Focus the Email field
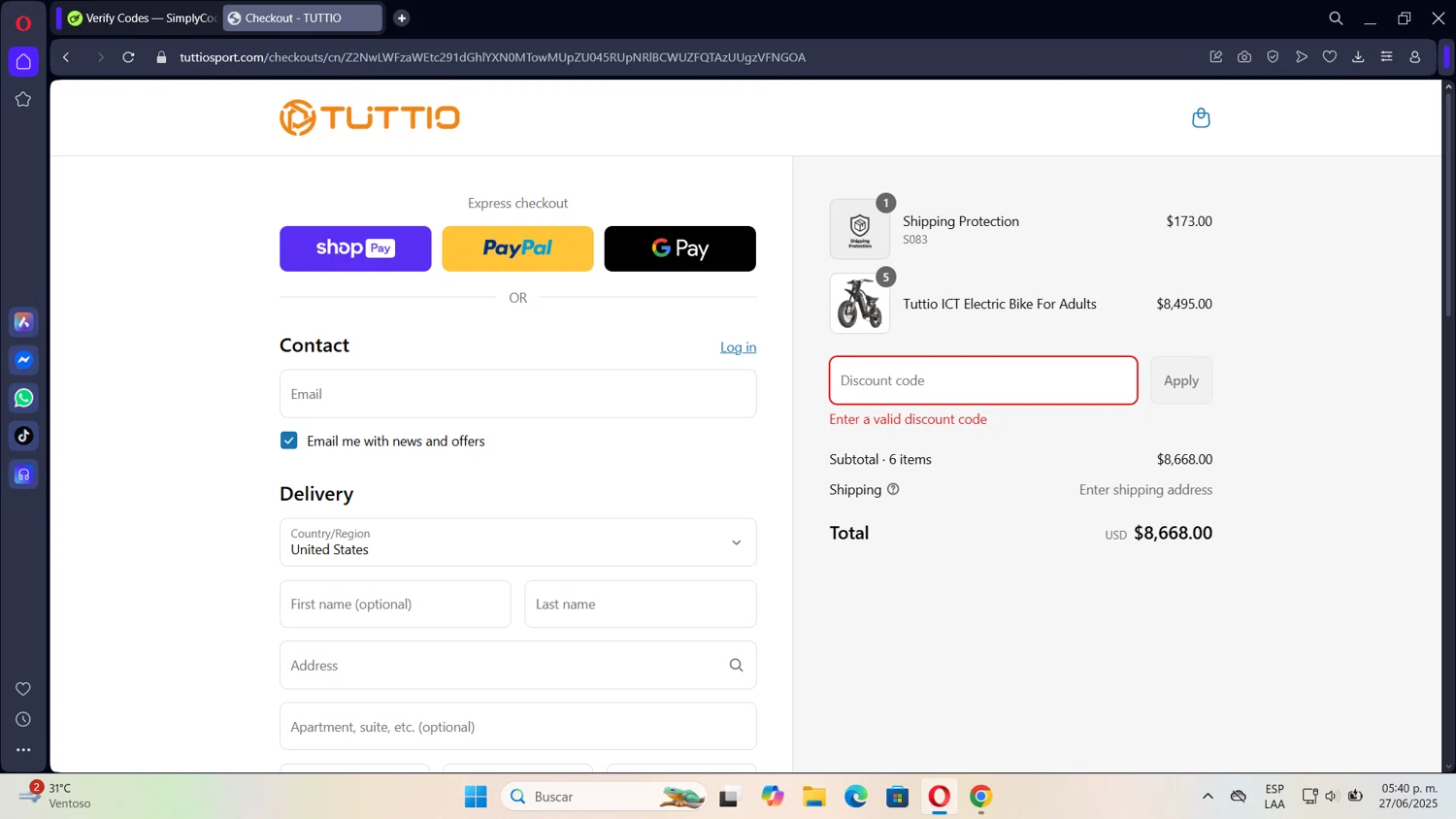Screen dimensions: 1456x819 (517, 394)
